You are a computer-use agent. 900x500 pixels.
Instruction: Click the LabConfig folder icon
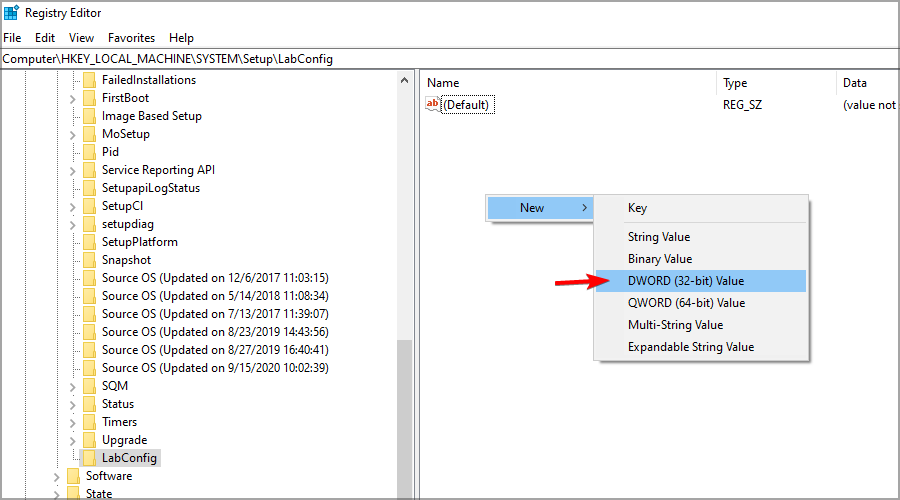89,458
